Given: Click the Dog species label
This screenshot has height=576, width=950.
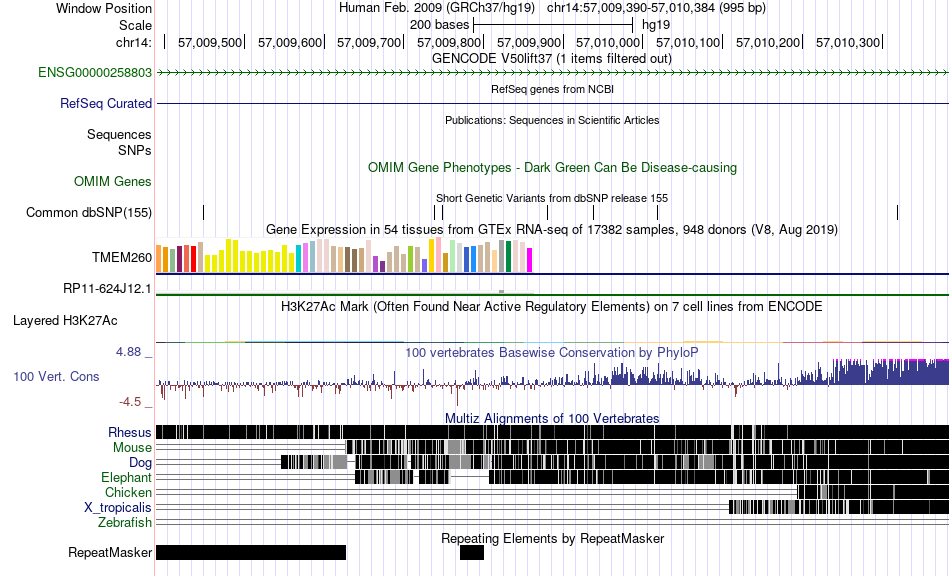Looking at the screenshot, I should click(x=140, y=463).
